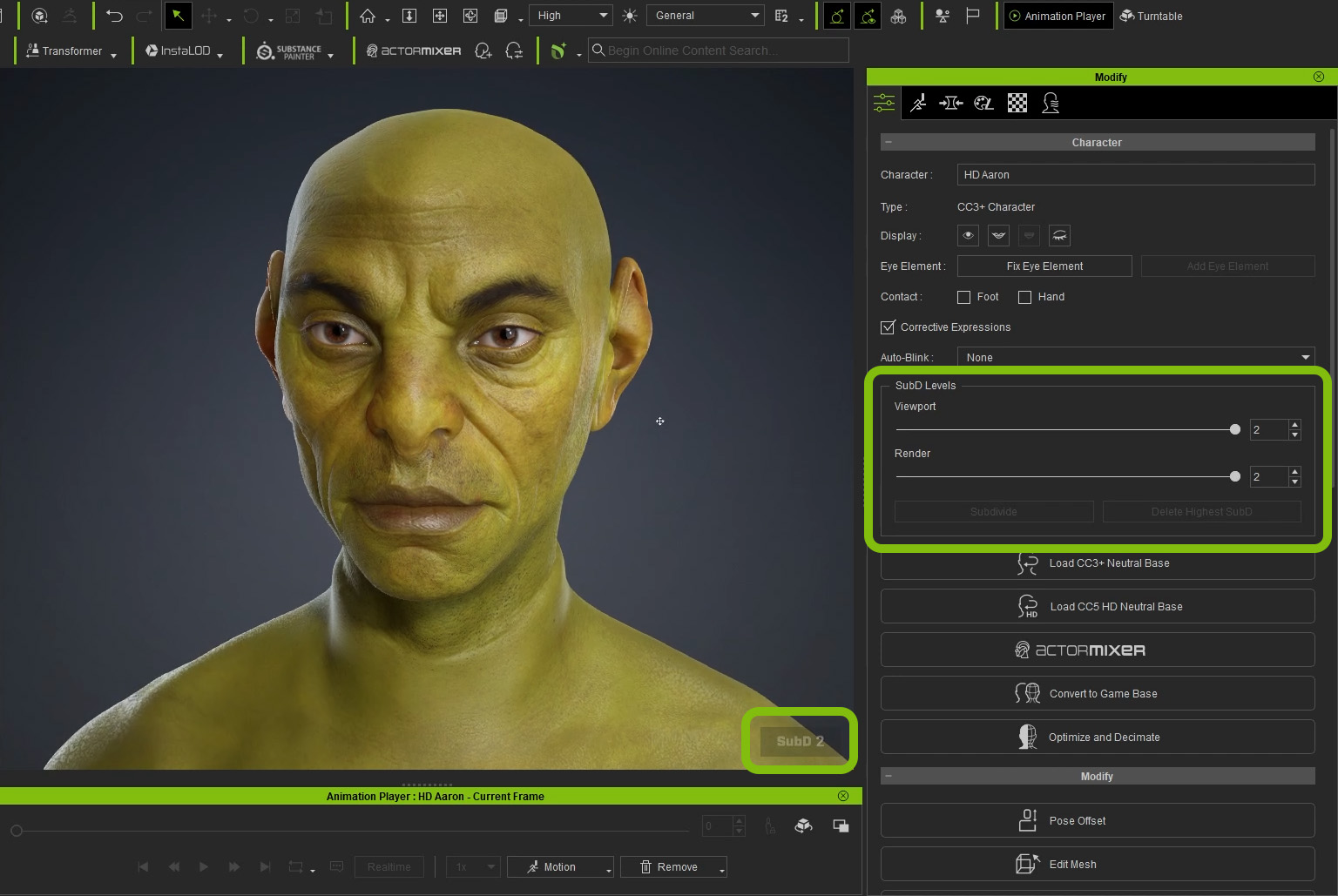The height and width of the screenshot is (896, 1338).
Task: Click the Home view icon
Action: pyautogui.click(x=368, y=16)
